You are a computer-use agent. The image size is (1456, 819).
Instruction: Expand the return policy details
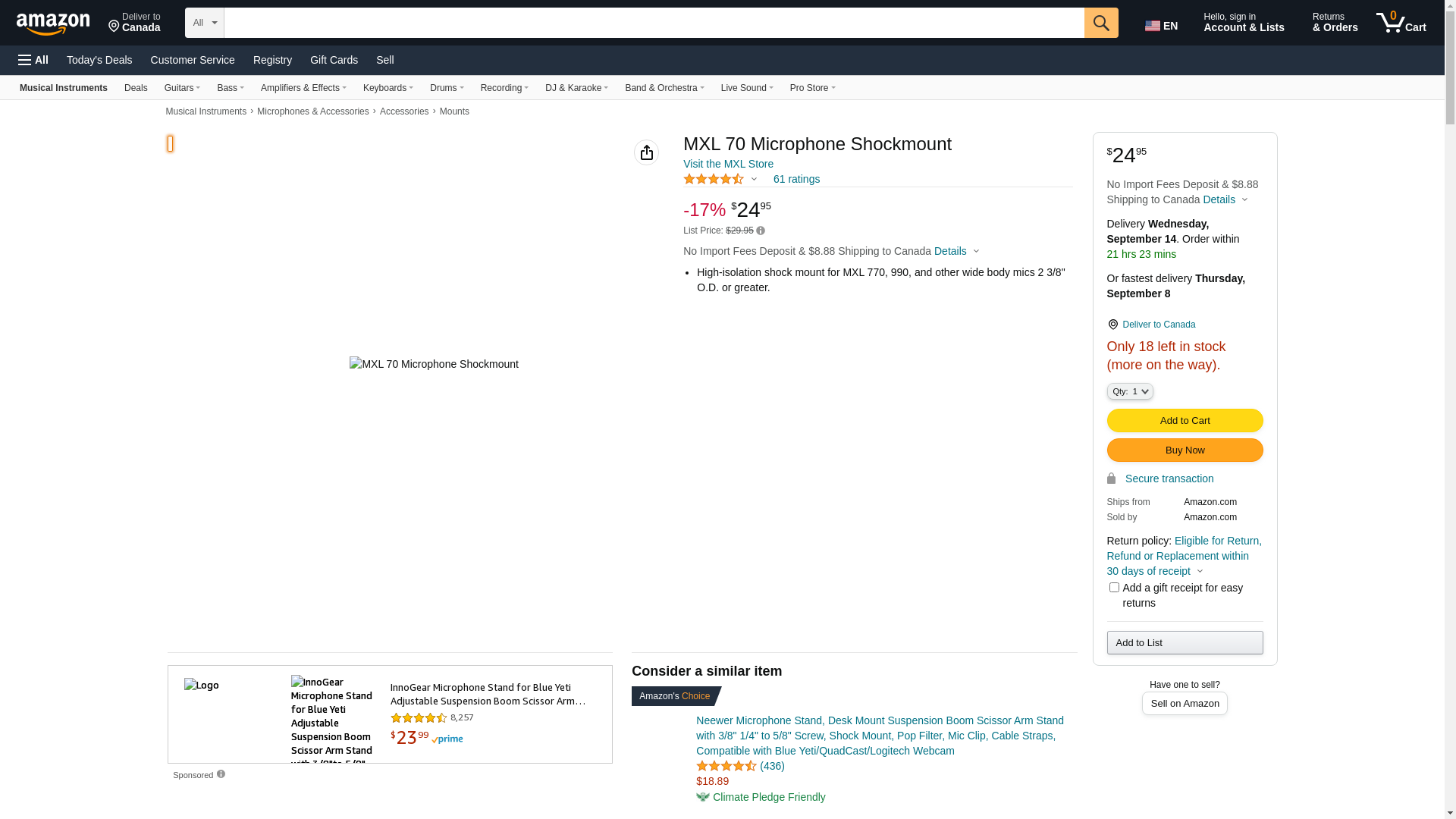(x=1199, y=572)
